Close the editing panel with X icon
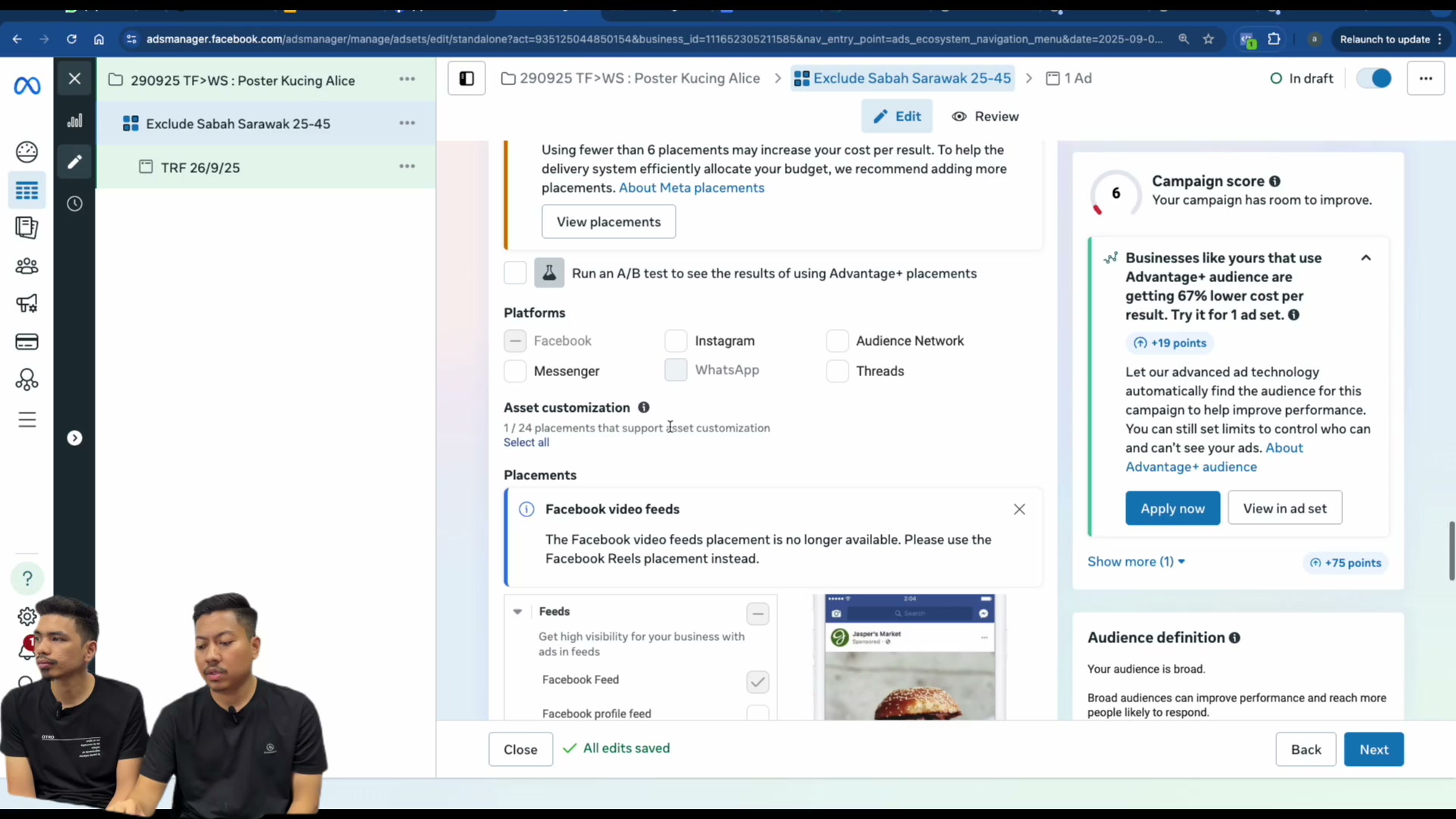Image resolution: width=1456 pixels, height=819 pixels. pos(74,79)
